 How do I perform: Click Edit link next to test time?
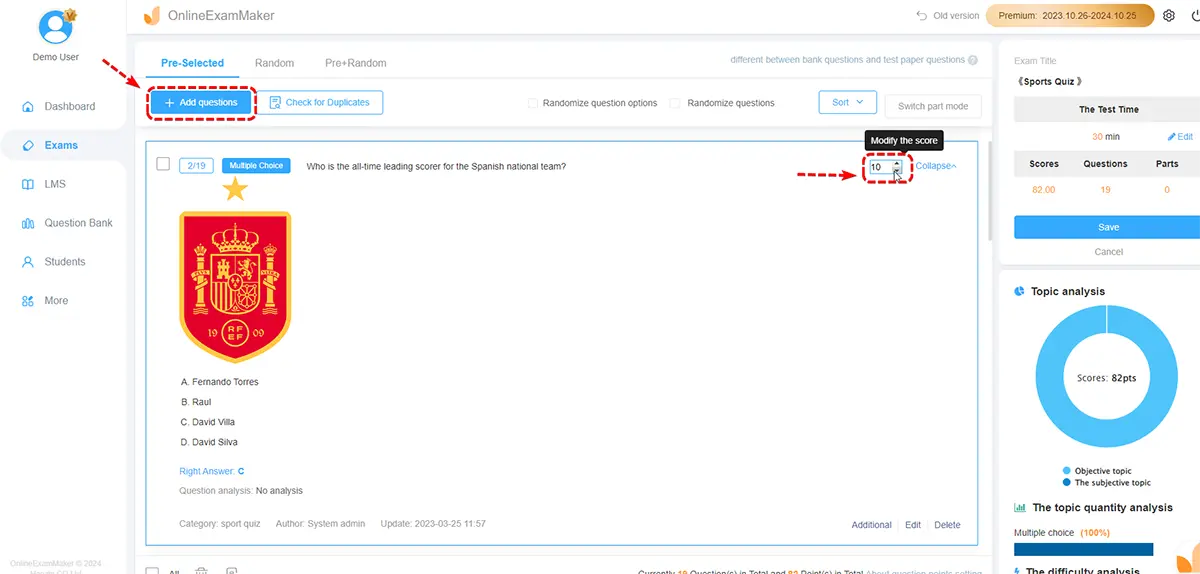(x=1180, y=137)
